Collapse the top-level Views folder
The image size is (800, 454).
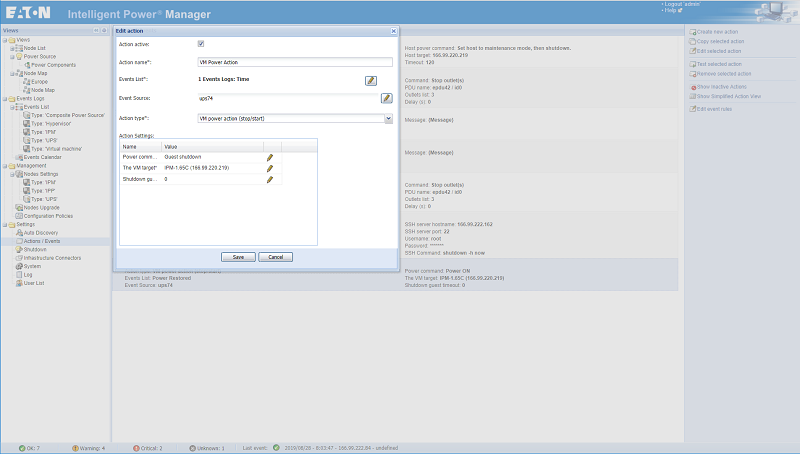tap(5, 40)
